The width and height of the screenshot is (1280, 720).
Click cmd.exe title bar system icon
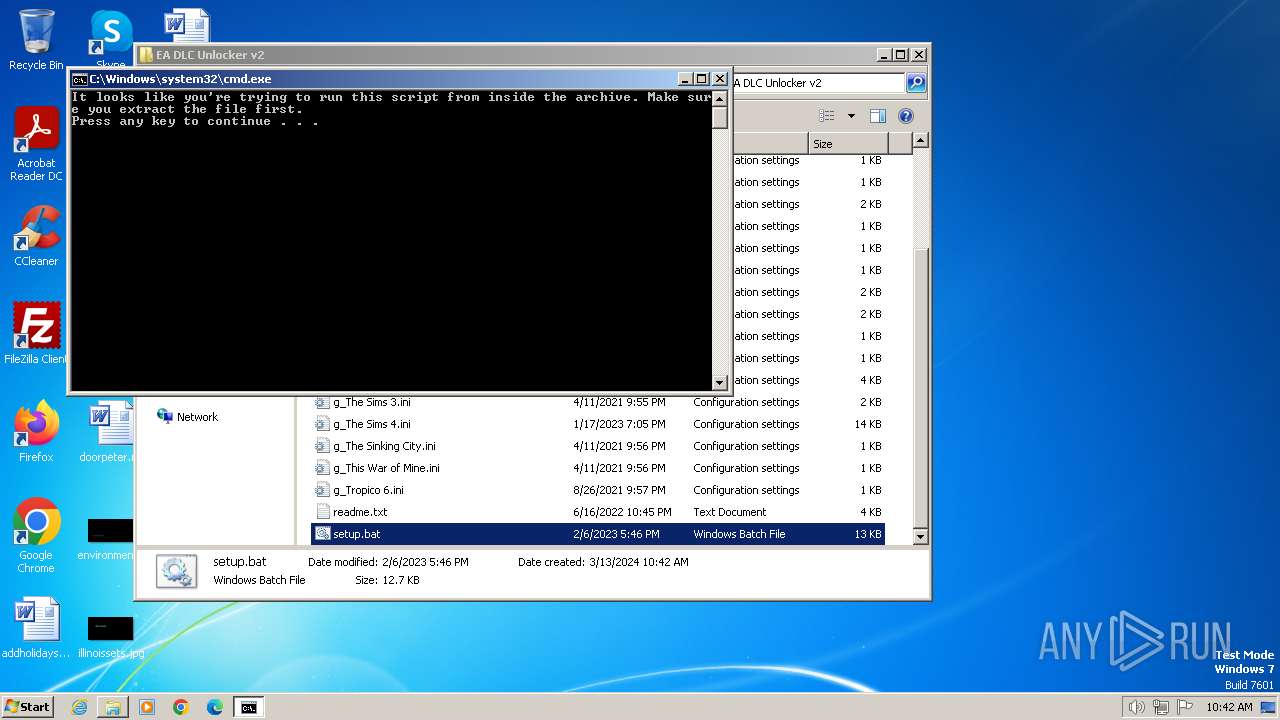(79, 79)
